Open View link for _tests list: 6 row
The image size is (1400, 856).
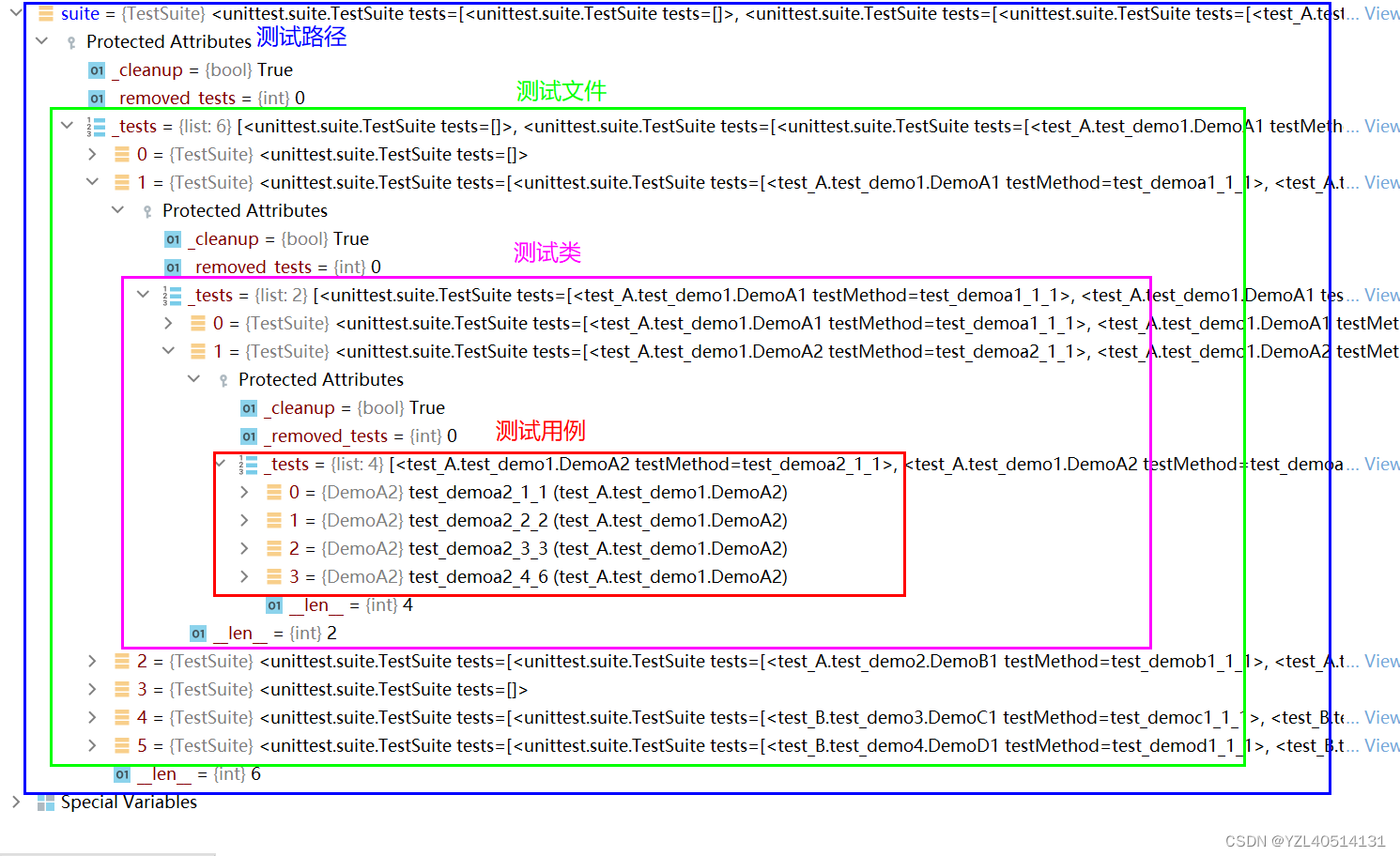click(x=1381, y=126)
